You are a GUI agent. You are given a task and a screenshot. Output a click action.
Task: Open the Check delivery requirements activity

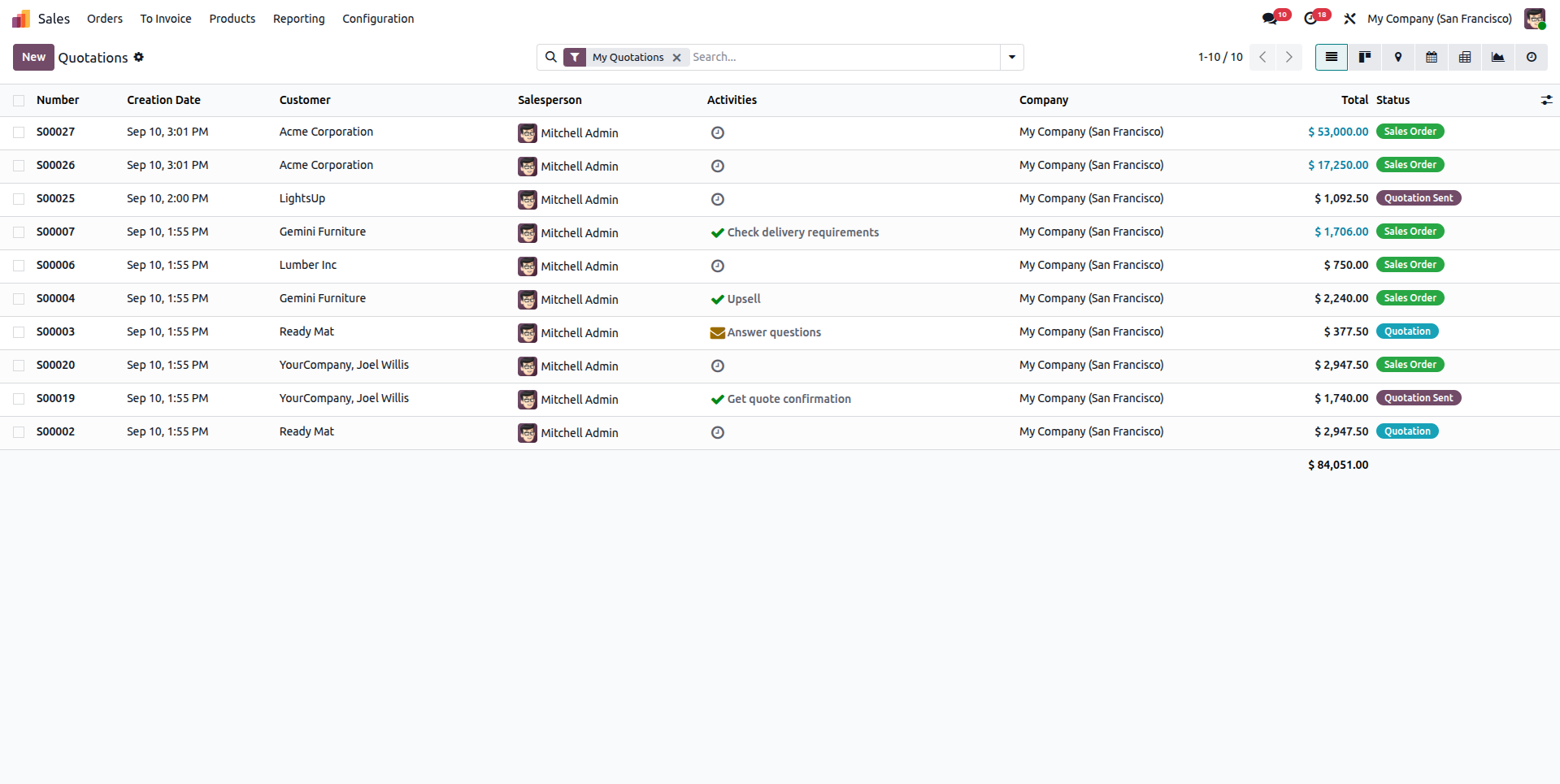pyautogui.click(x=795, y=232)
